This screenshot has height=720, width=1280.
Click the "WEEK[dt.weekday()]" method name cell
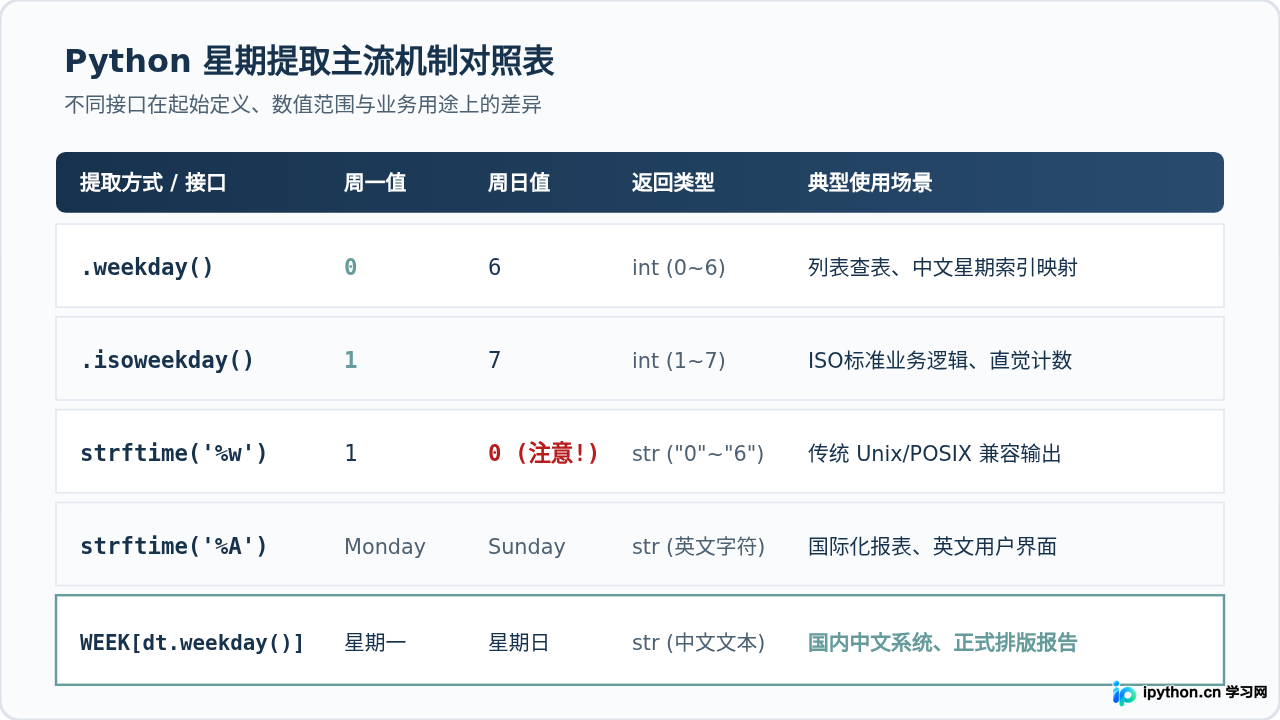(x=192, y=642)
